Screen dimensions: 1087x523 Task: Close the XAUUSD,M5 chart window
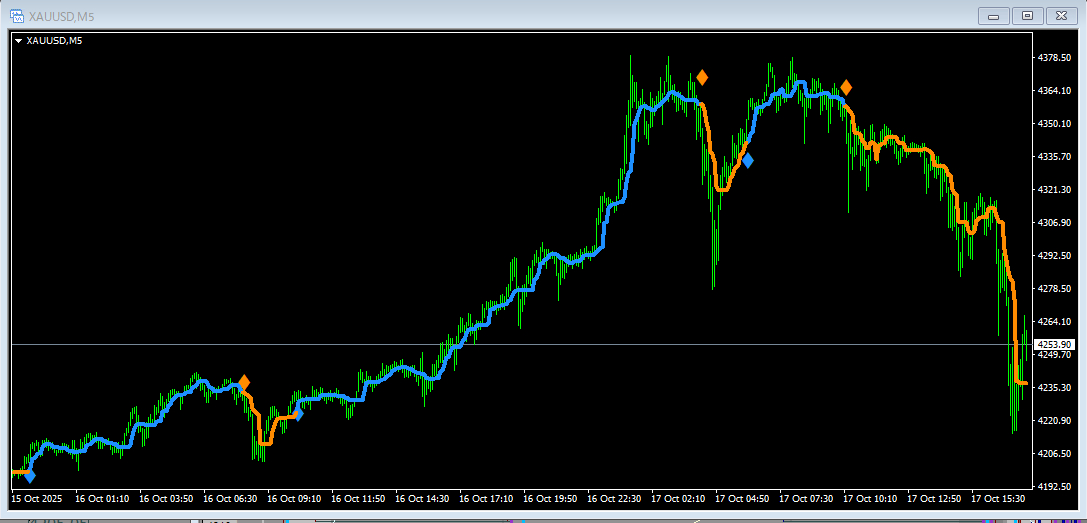[x=1060, y=15]
